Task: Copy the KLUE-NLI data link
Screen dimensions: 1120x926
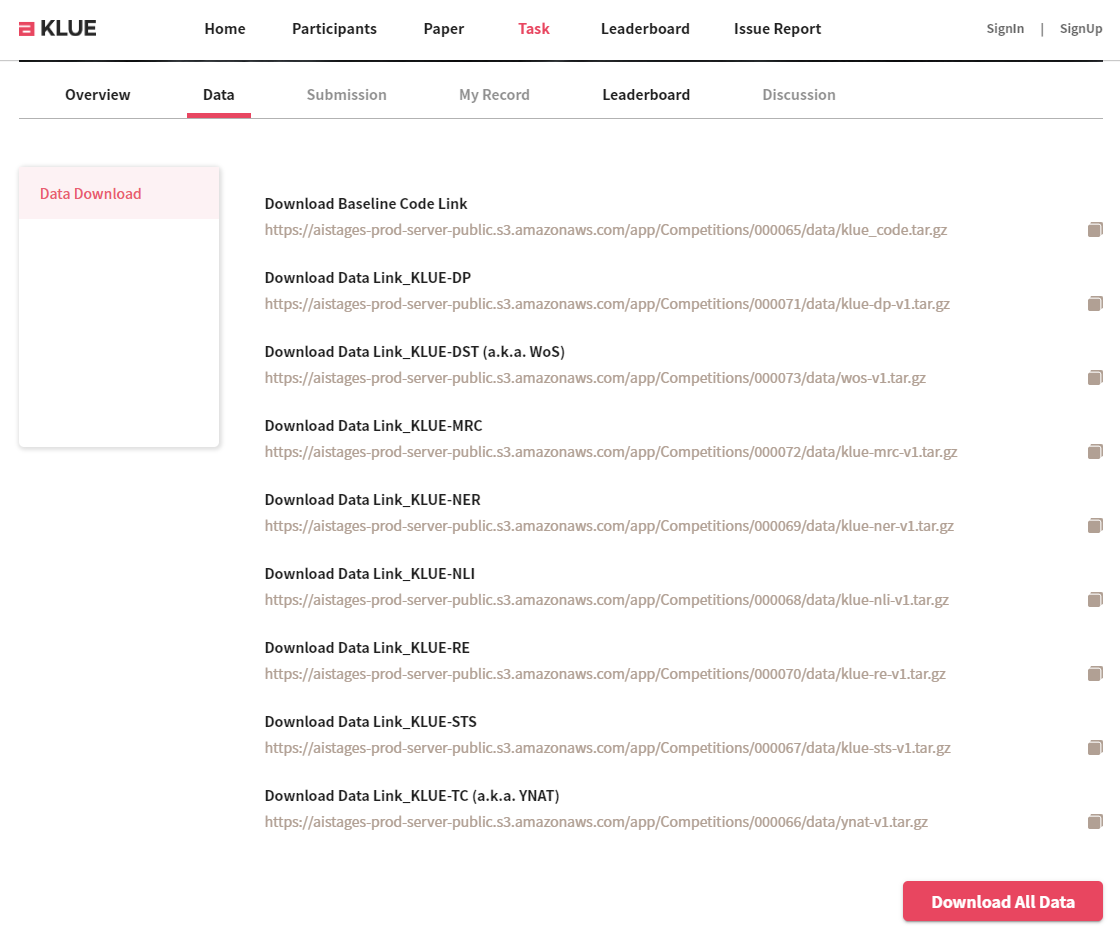Action: point(1095,600)
